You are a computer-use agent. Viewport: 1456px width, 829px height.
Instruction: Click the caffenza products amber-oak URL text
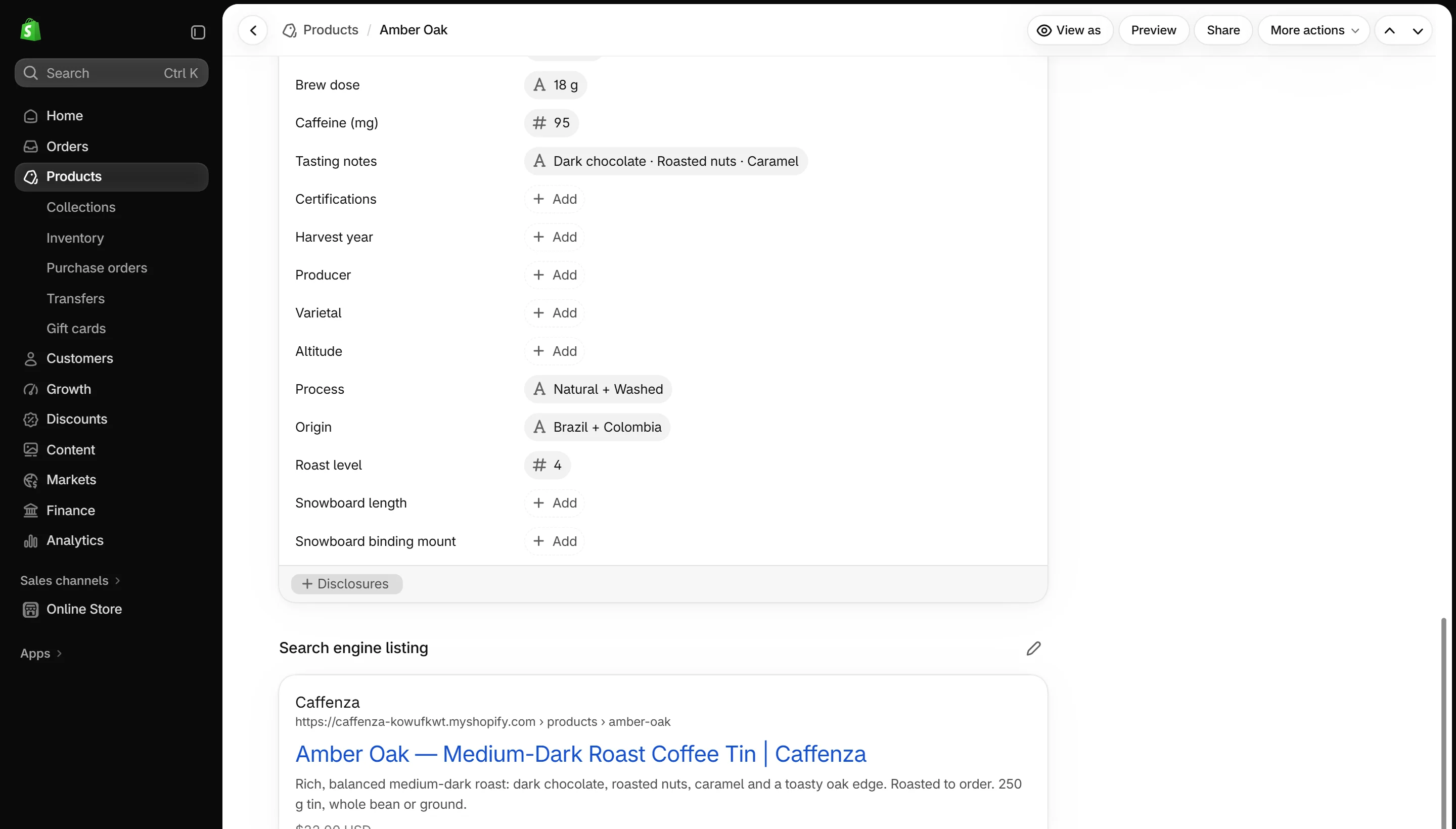(x=483, y=722)
